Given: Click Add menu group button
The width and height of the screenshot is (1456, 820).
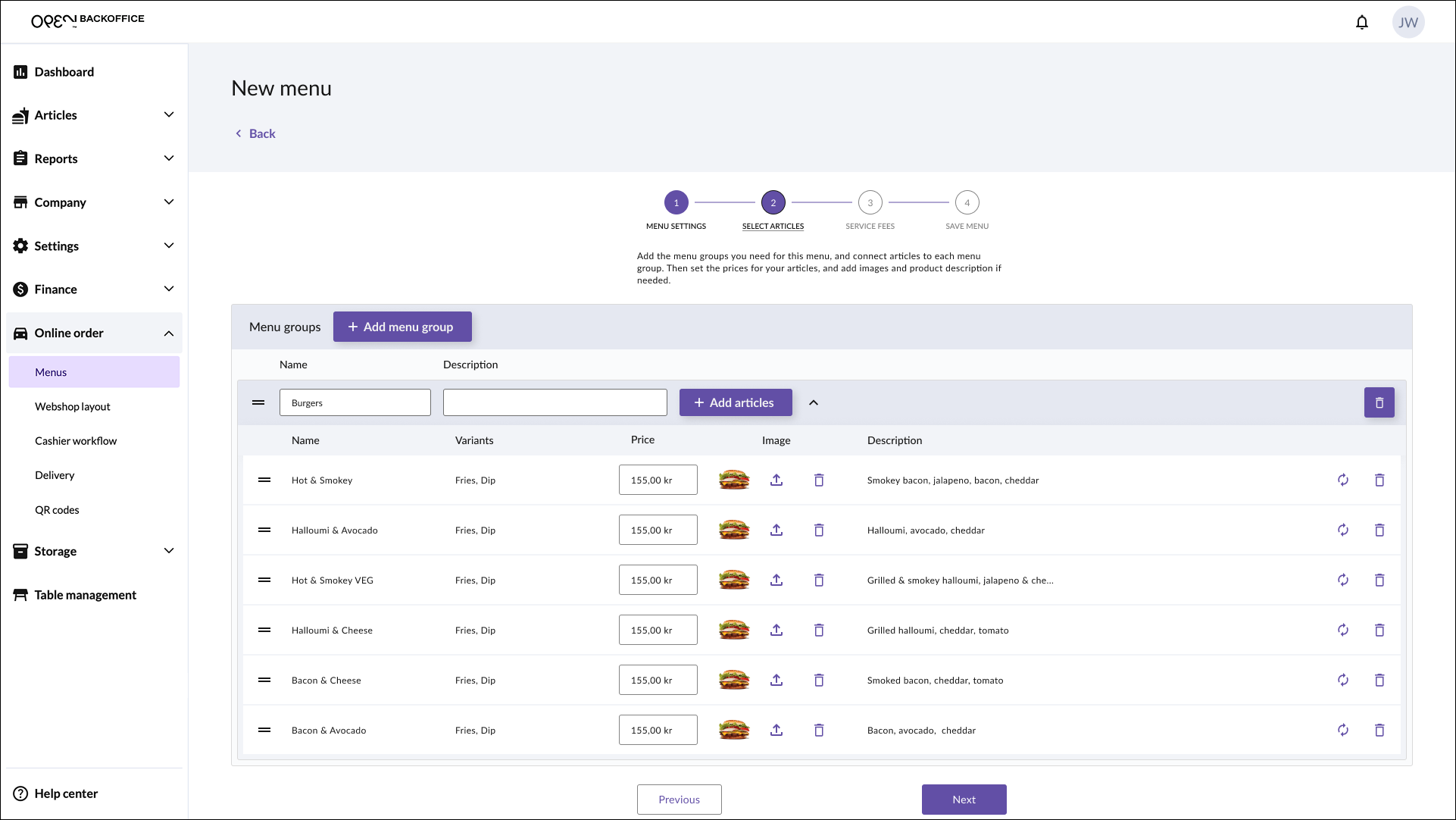Looking at the screenshot, I should 401,327.
